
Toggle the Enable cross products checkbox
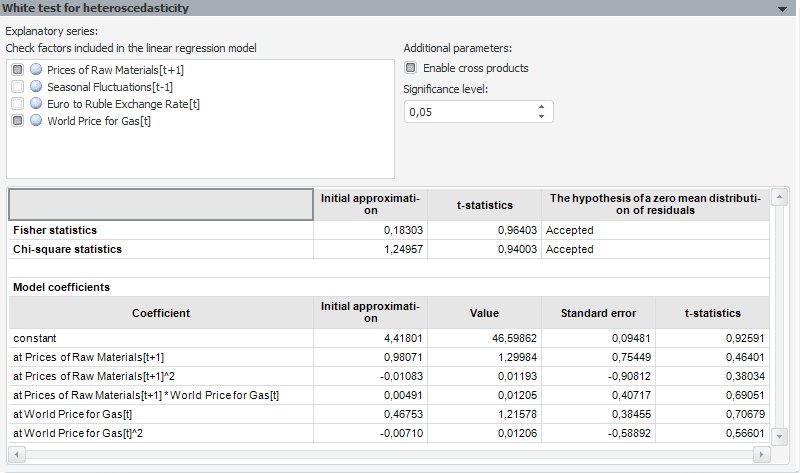(x=410, y=68)
